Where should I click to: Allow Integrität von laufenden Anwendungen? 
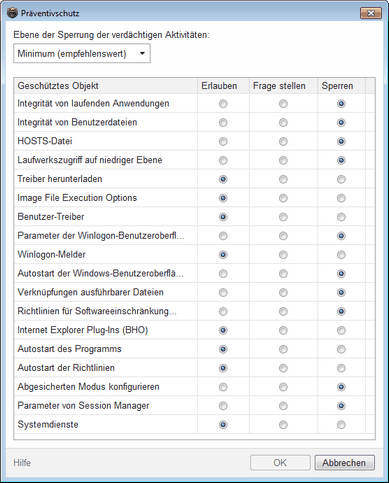click(223, 104)
